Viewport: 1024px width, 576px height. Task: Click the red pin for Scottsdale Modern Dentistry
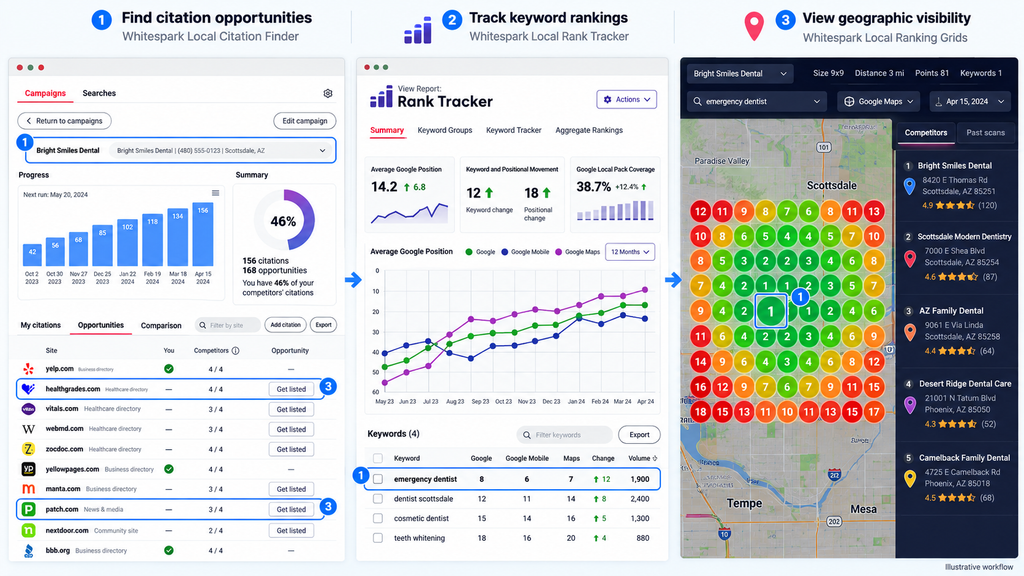[909, 259]
